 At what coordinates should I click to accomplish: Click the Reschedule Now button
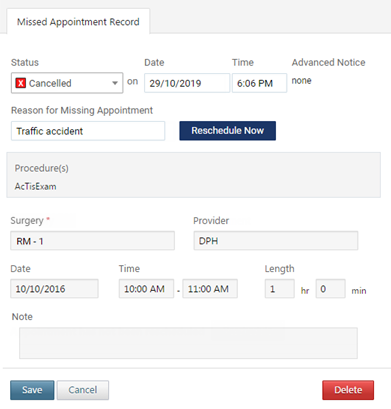[228, 131]
